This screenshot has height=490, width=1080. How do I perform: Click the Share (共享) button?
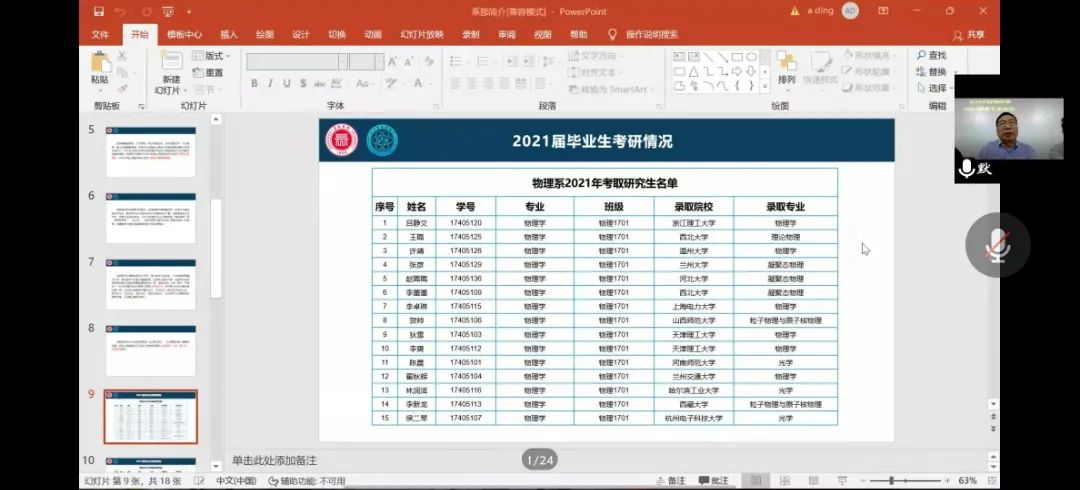968,34
